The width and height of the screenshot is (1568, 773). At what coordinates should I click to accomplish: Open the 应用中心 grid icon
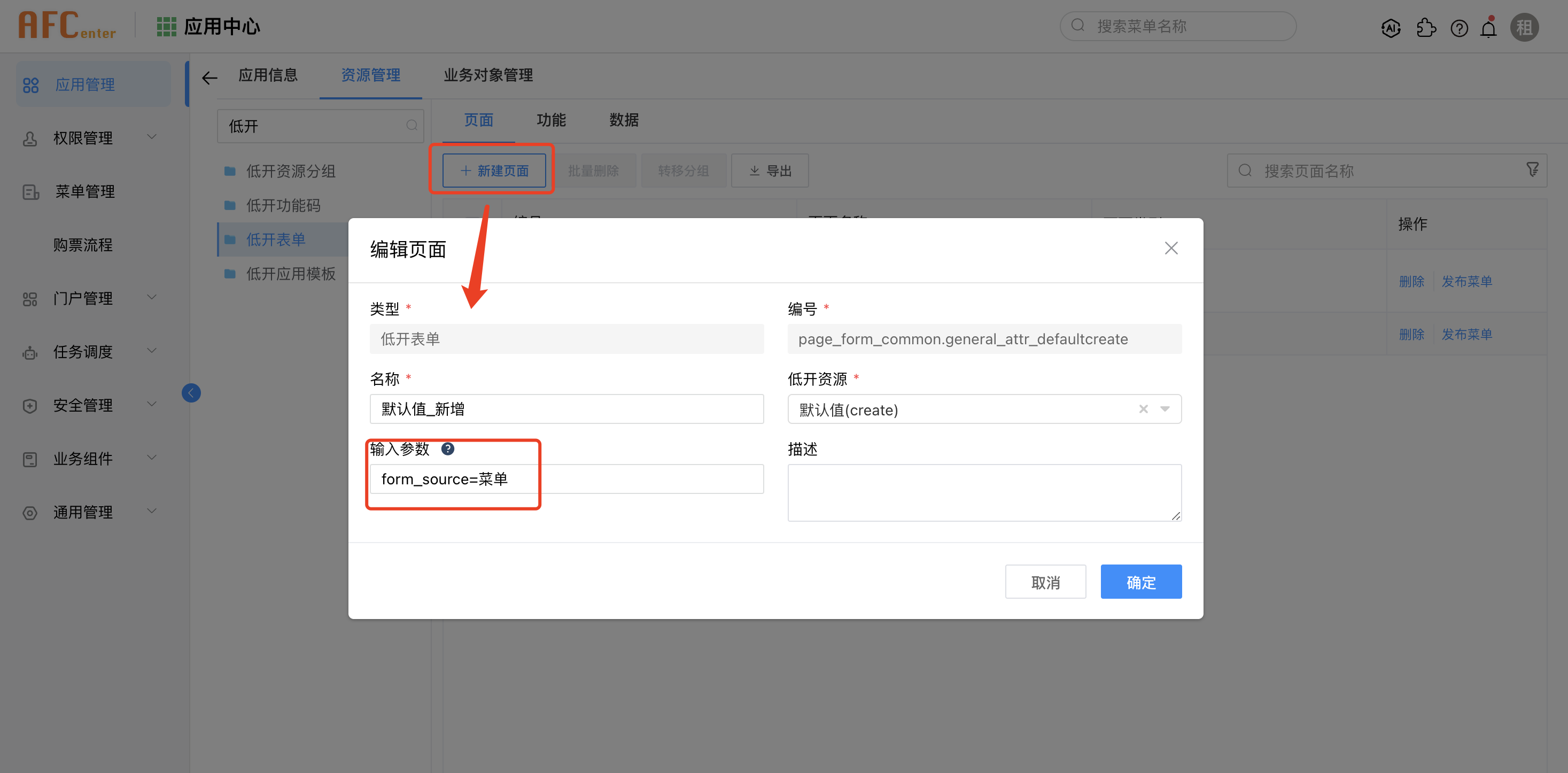coord(166,27)
